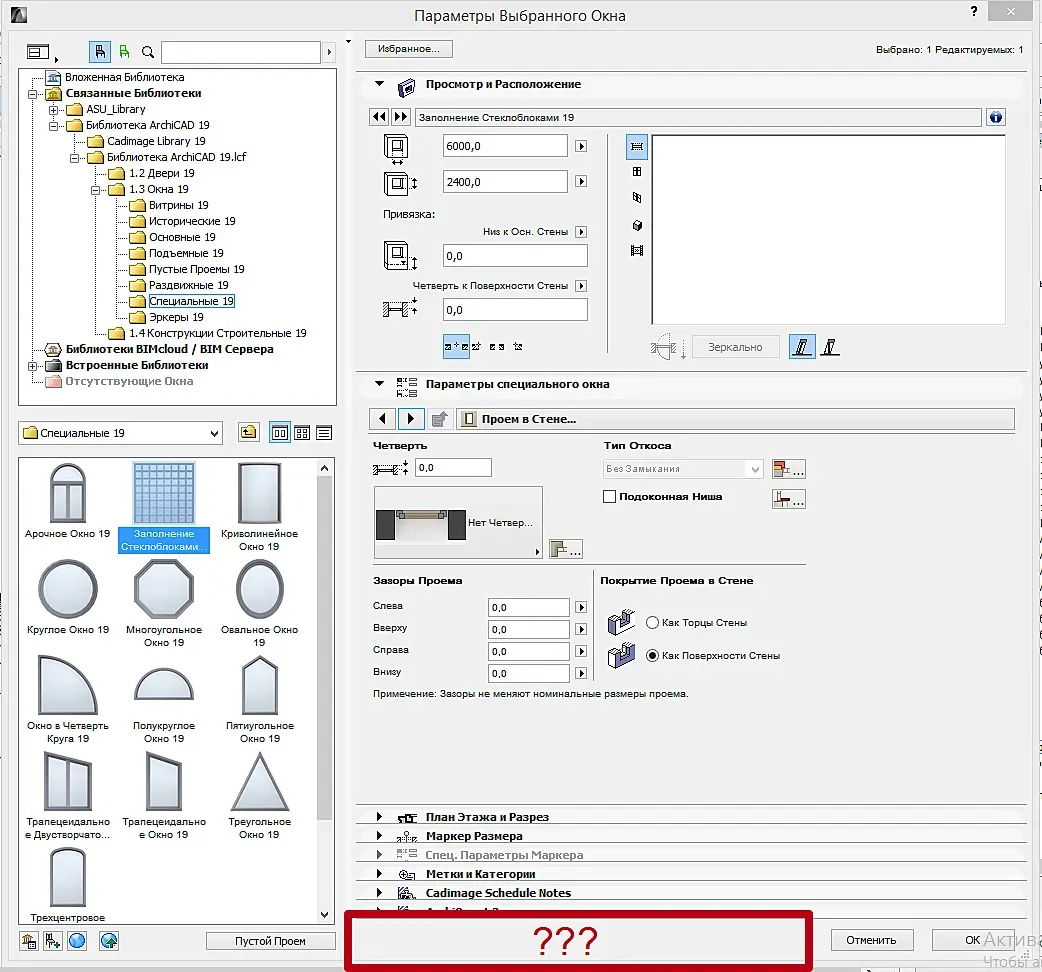Collapse Параметры специального окна section
The width and height of the screenshot is (1042, 972).
379,383
